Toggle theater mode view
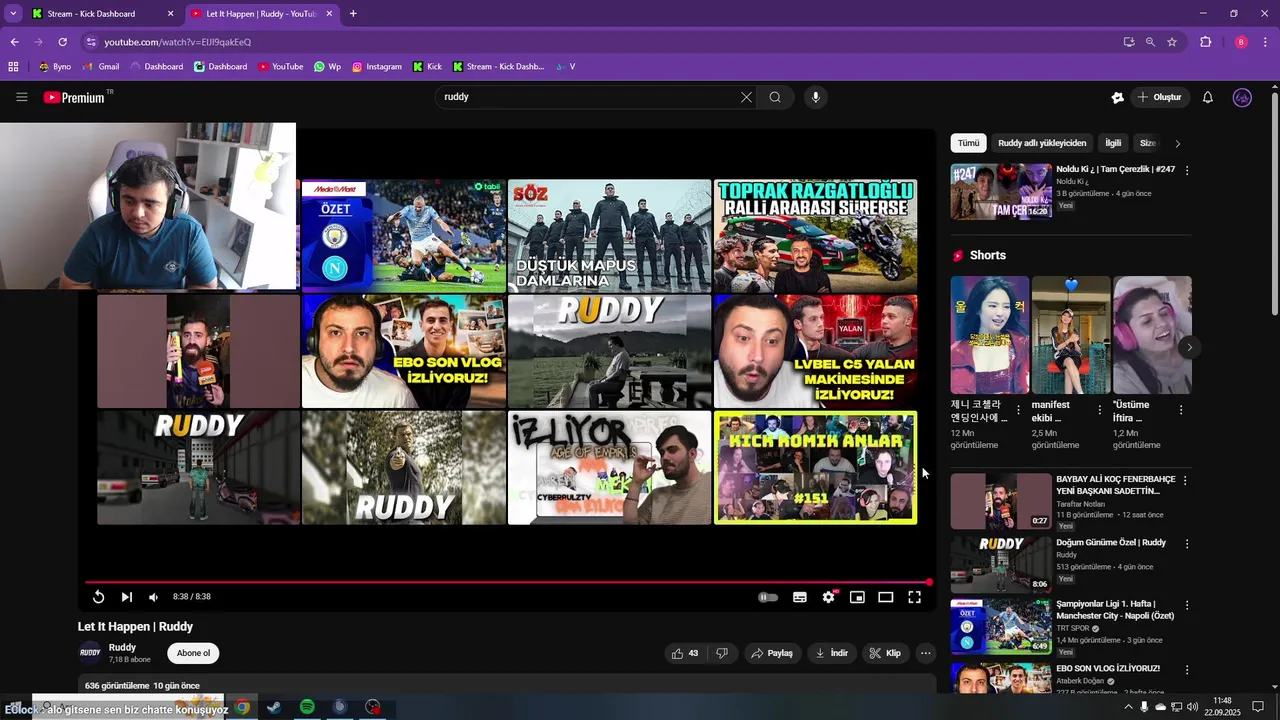Image resolution: width=1280 pixels, height=720 pixels. click(885, 597)
